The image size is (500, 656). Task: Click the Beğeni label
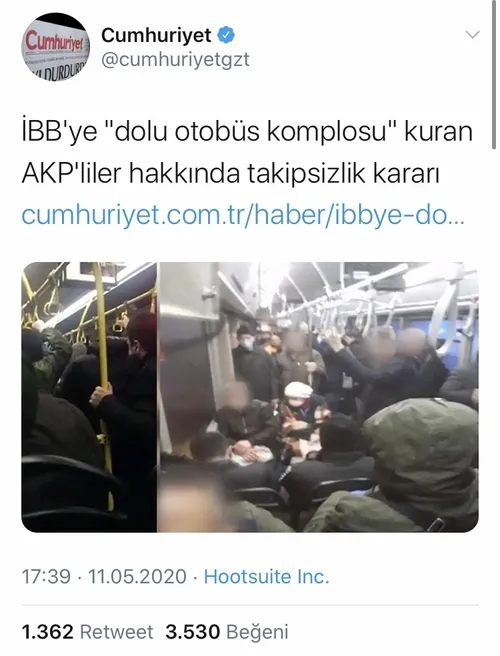[x=257, y=632]
